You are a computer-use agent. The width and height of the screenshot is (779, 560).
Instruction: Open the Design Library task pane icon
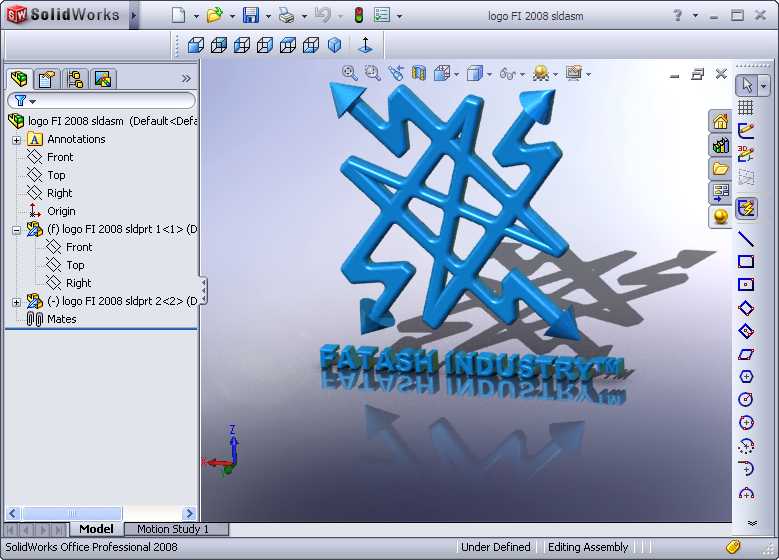pyautogui.click(x=720, y=145)
